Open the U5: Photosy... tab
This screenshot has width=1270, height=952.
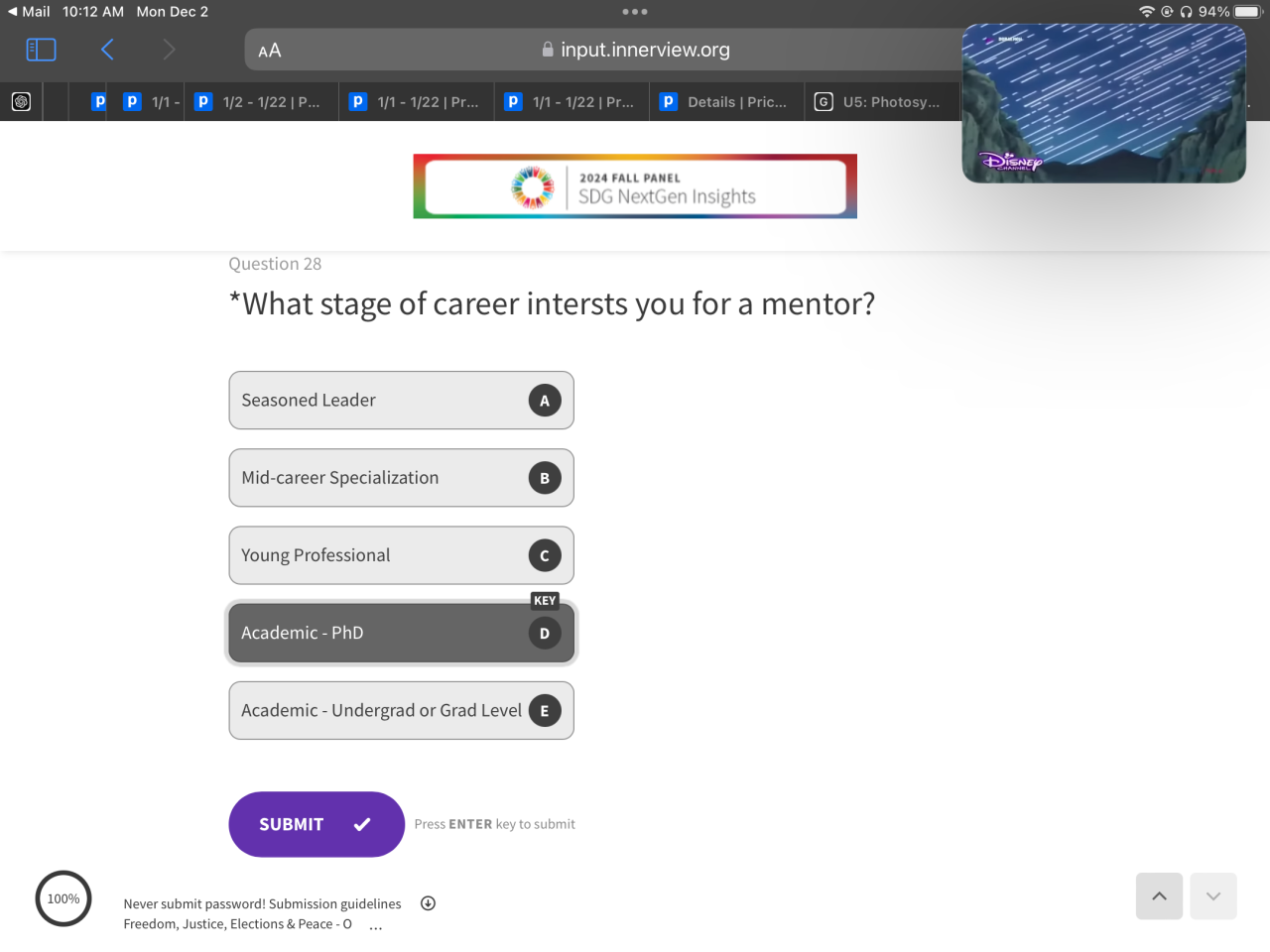[x=879, y=102]
